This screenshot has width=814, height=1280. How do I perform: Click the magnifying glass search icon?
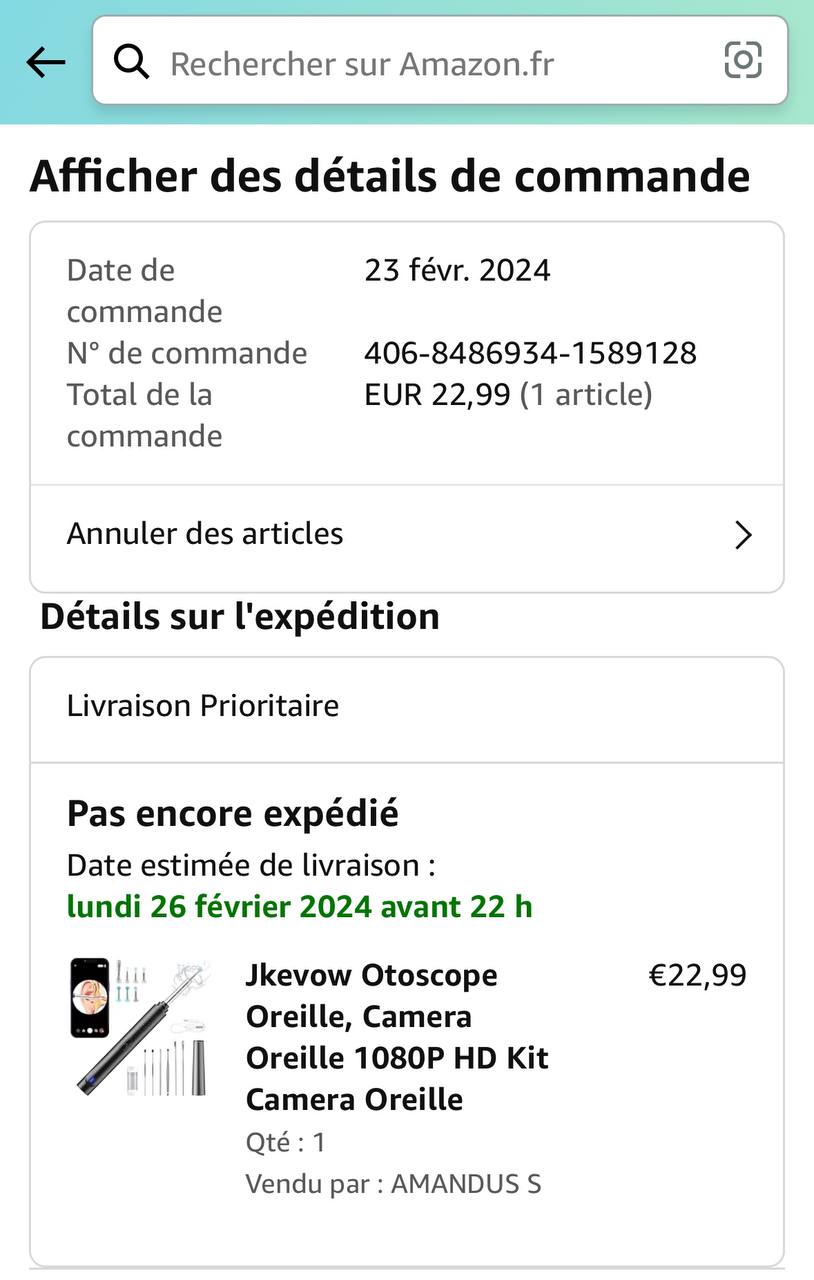(x=131, y=63)
